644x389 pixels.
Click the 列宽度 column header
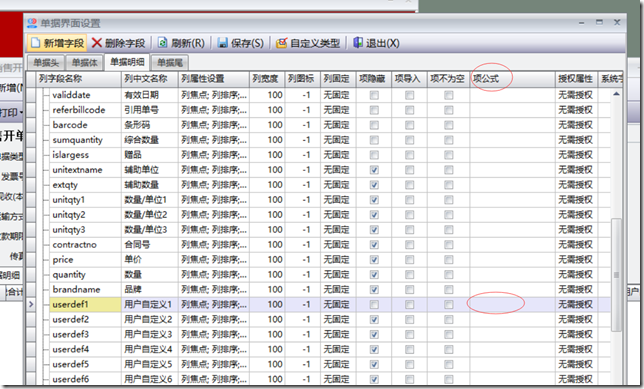click(x=267, y=78)
